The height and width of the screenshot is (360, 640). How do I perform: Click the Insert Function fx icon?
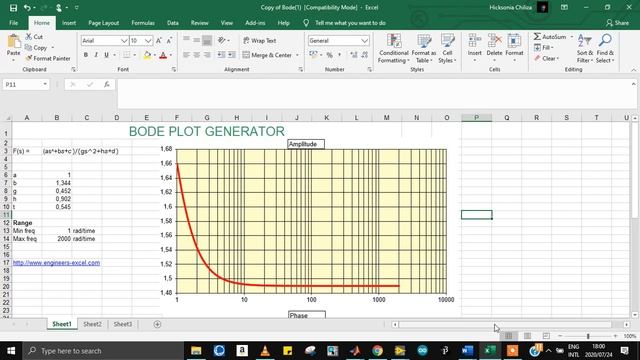pyautogui.click(x=107, y=84)
